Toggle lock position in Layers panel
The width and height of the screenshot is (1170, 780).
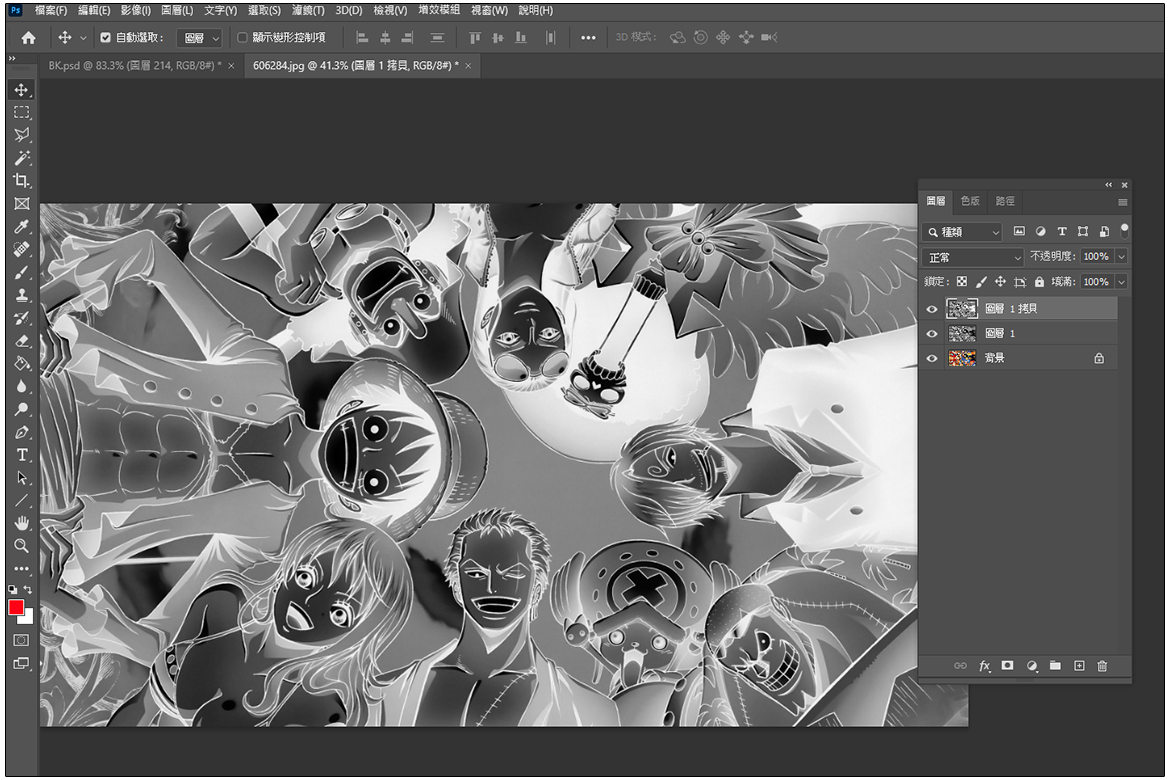[1001, 281]
